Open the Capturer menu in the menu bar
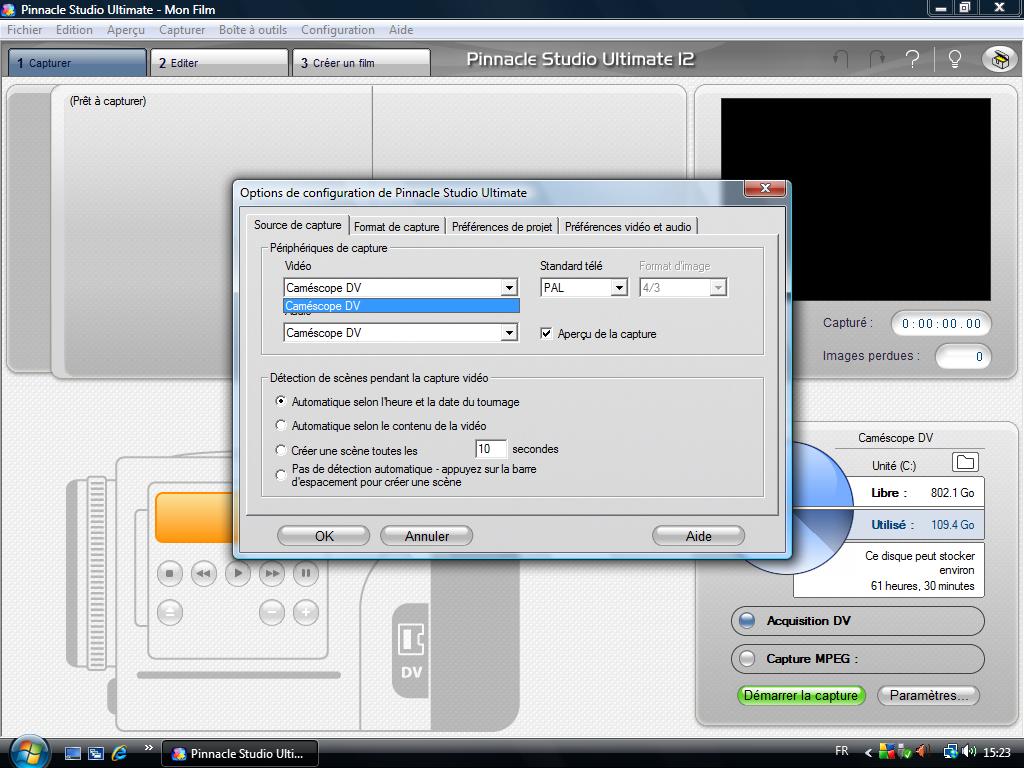The image size is (1024, 768). click(182, 30)
